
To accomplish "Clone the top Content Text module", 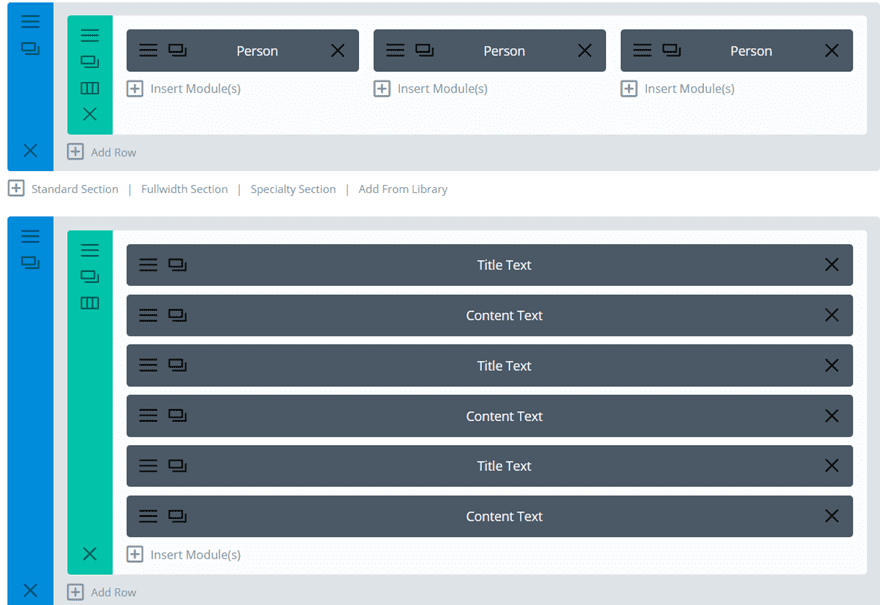I will [177, 315].
